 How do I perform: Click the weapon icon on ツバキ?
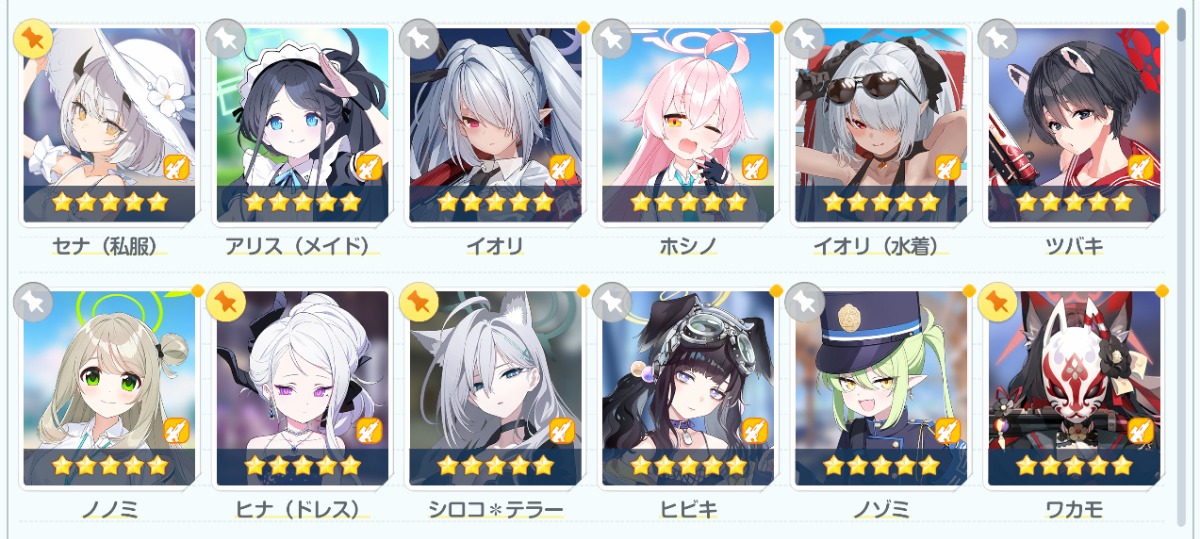tap(1141, 167)
